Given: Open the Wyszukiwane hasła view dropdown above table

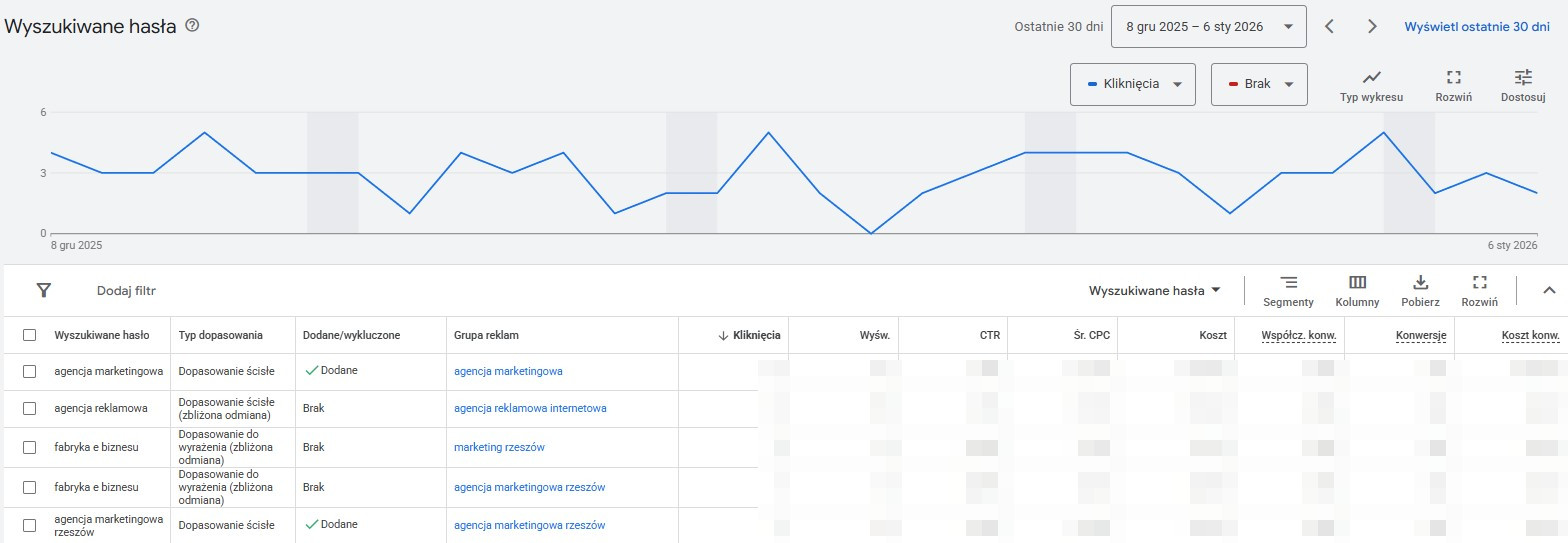Looking at the screenshot, I should 1155,291.
